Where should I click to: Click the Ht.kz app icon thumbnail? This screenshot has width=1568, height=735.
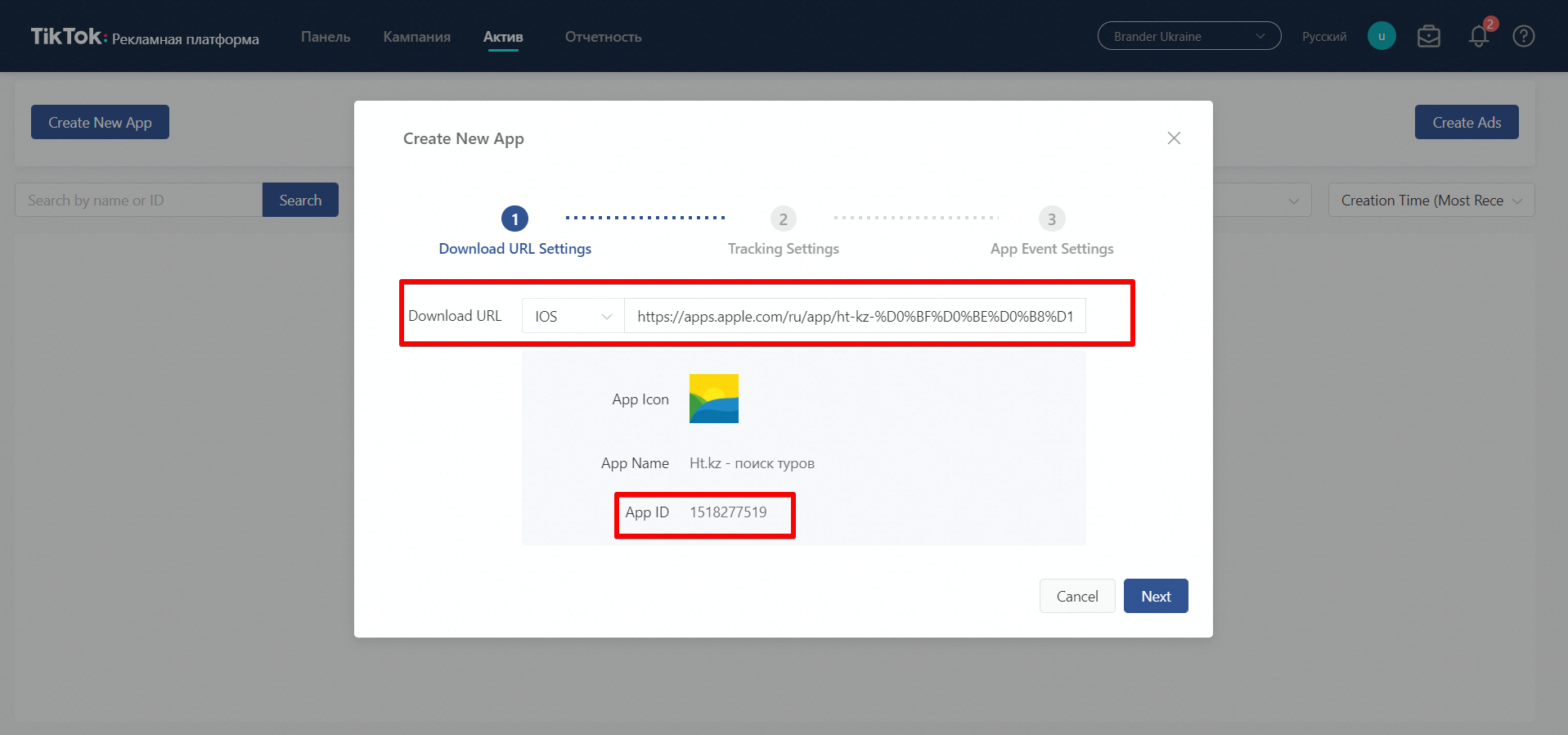click(713, 399)
